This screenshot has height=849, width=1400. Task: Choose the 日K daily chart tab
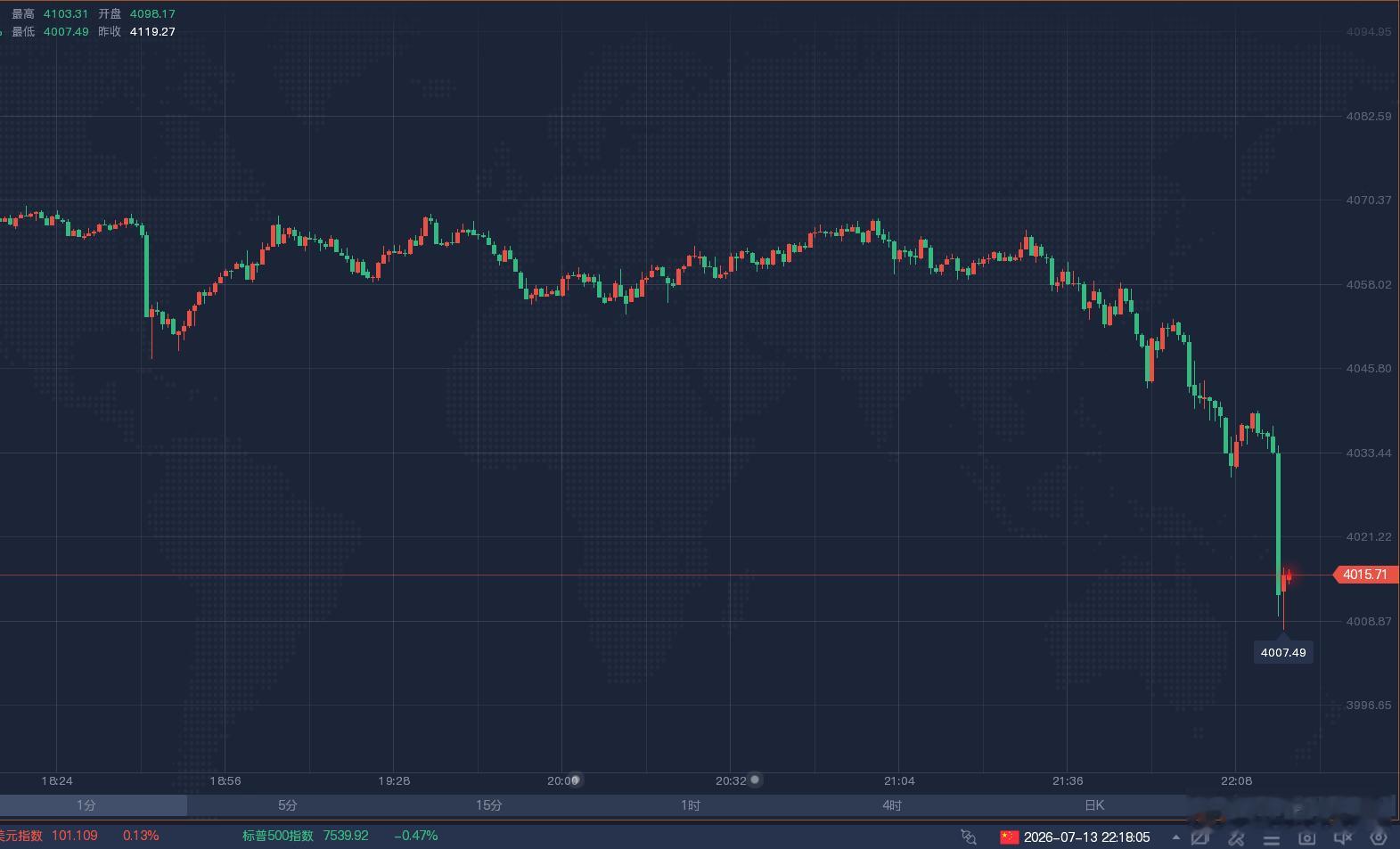pos(1094,805)
